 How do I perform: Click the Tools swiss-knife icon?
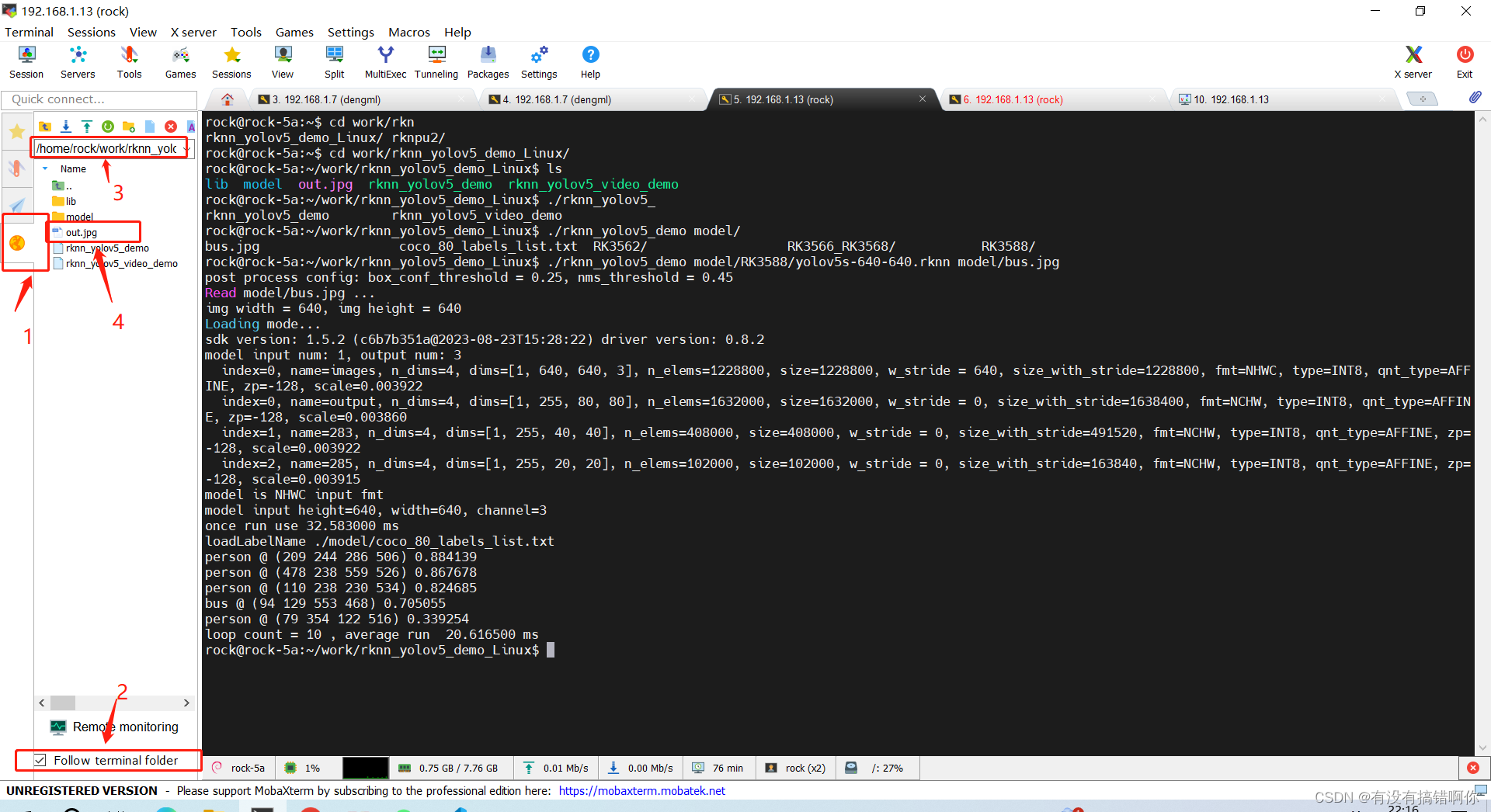click(129, 62)
